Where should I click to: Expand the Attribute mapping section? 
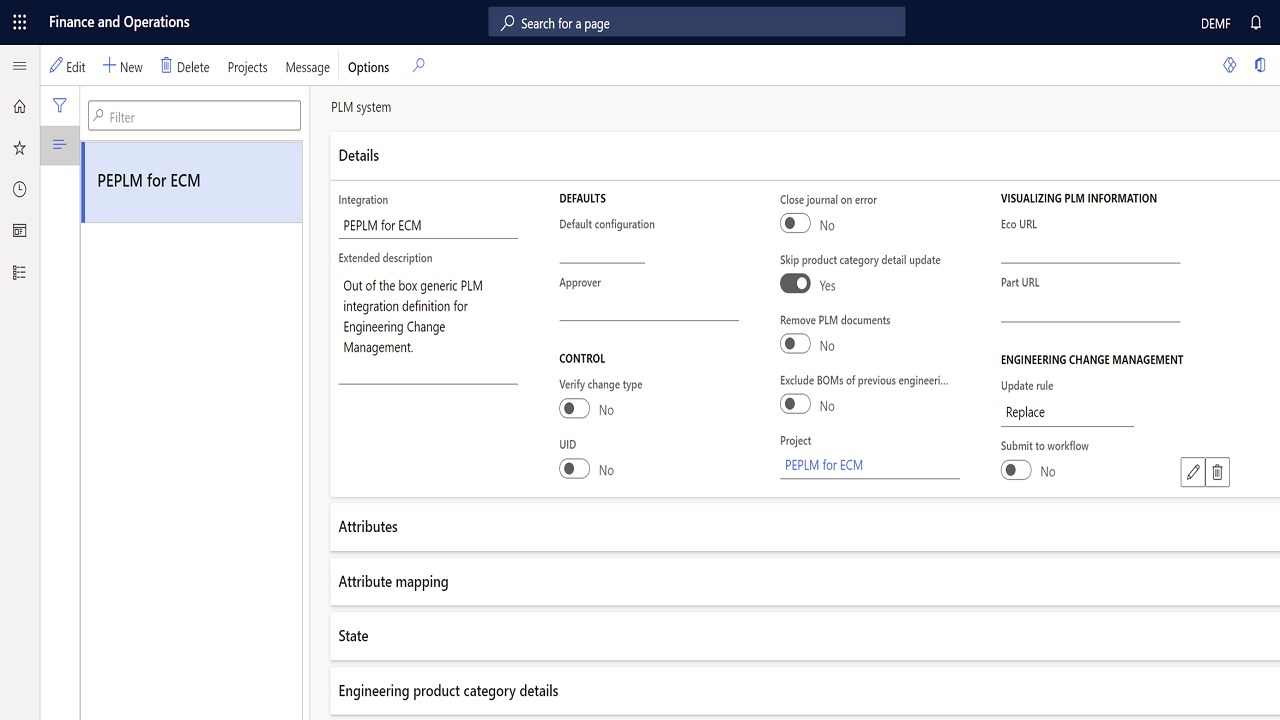pos(805,582)
